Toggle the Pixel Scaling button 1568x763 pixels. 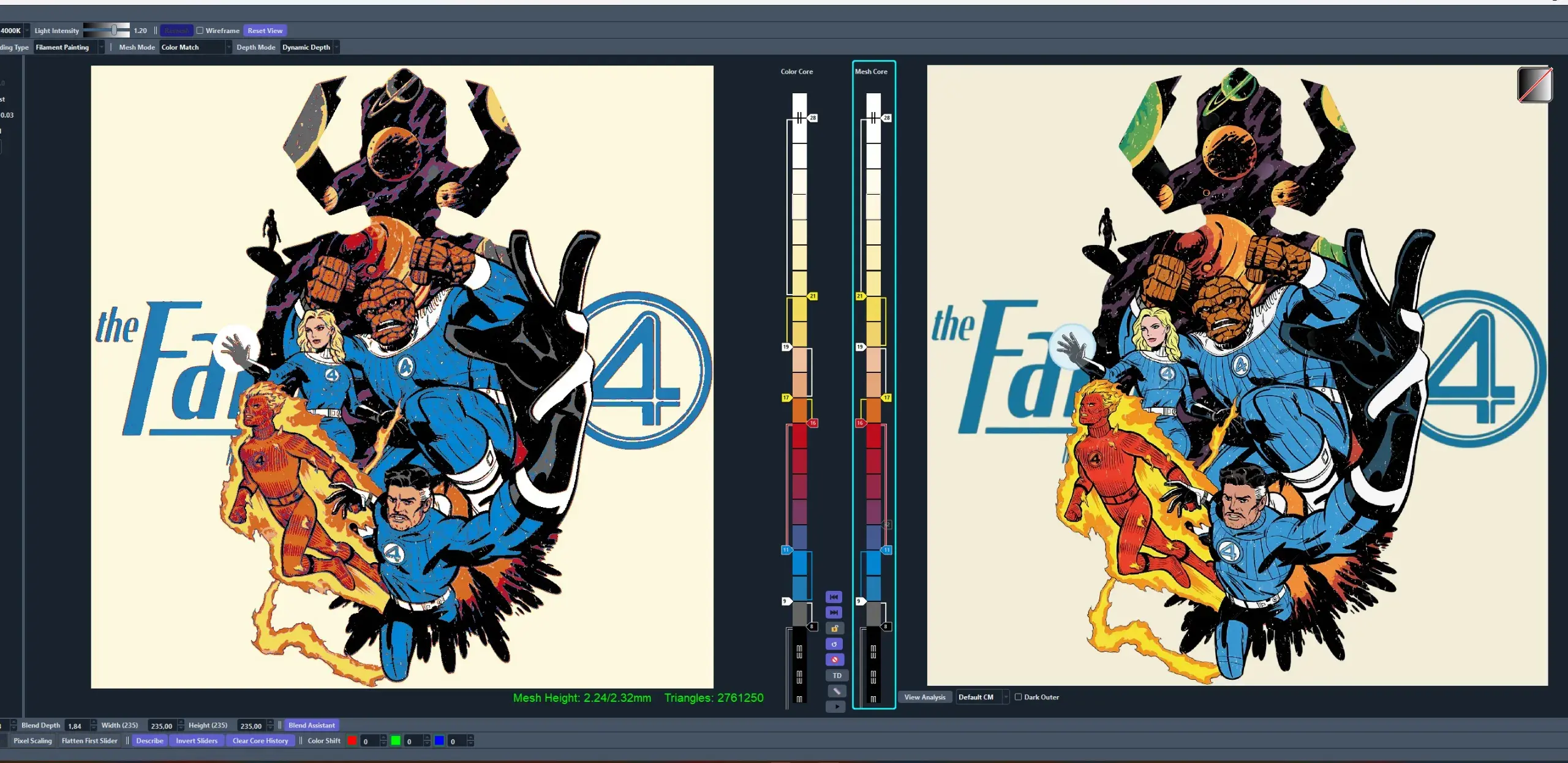pyautogui.click(x=32, y=741)
